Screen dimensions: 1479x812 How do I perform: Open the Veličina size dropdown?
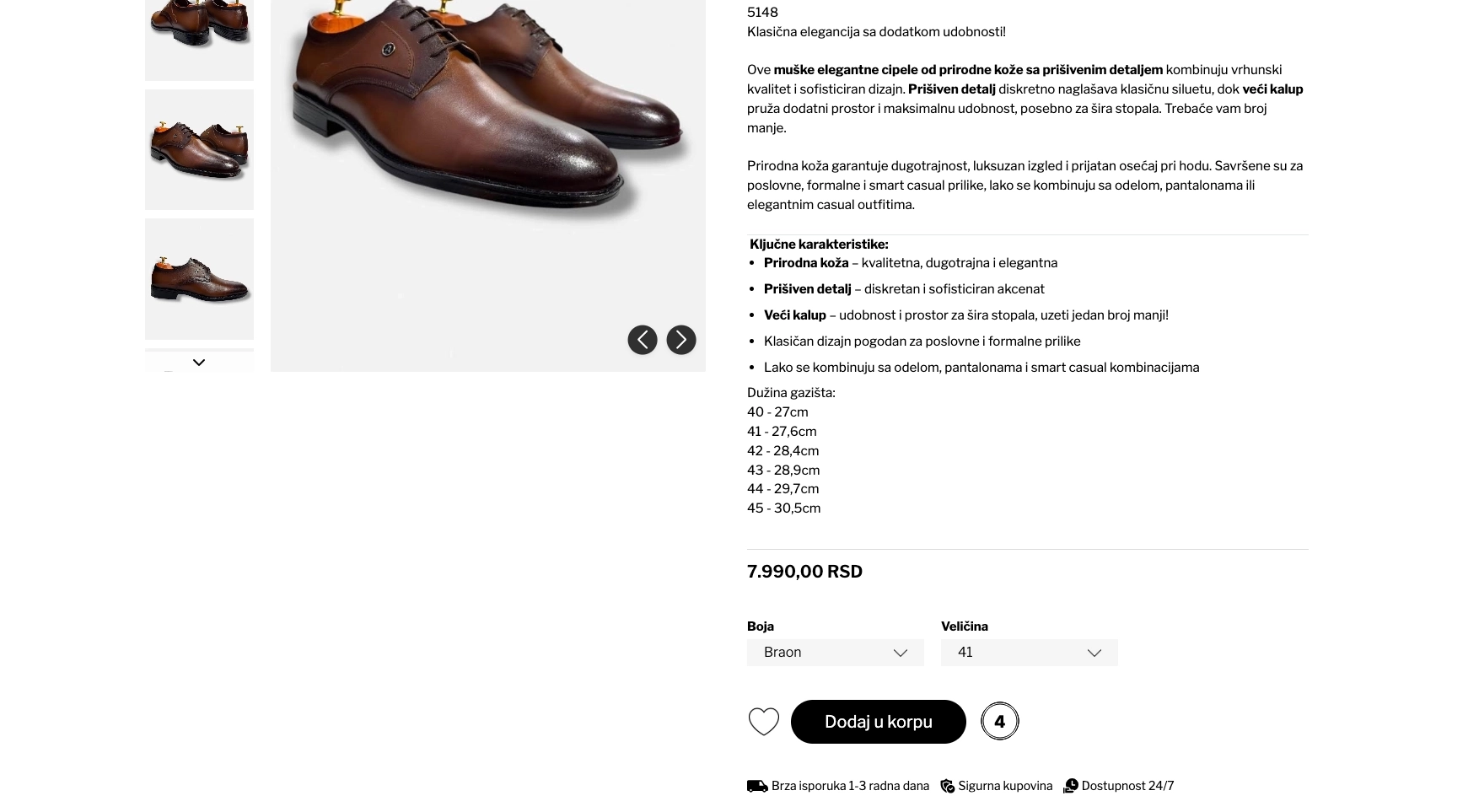1029,653
